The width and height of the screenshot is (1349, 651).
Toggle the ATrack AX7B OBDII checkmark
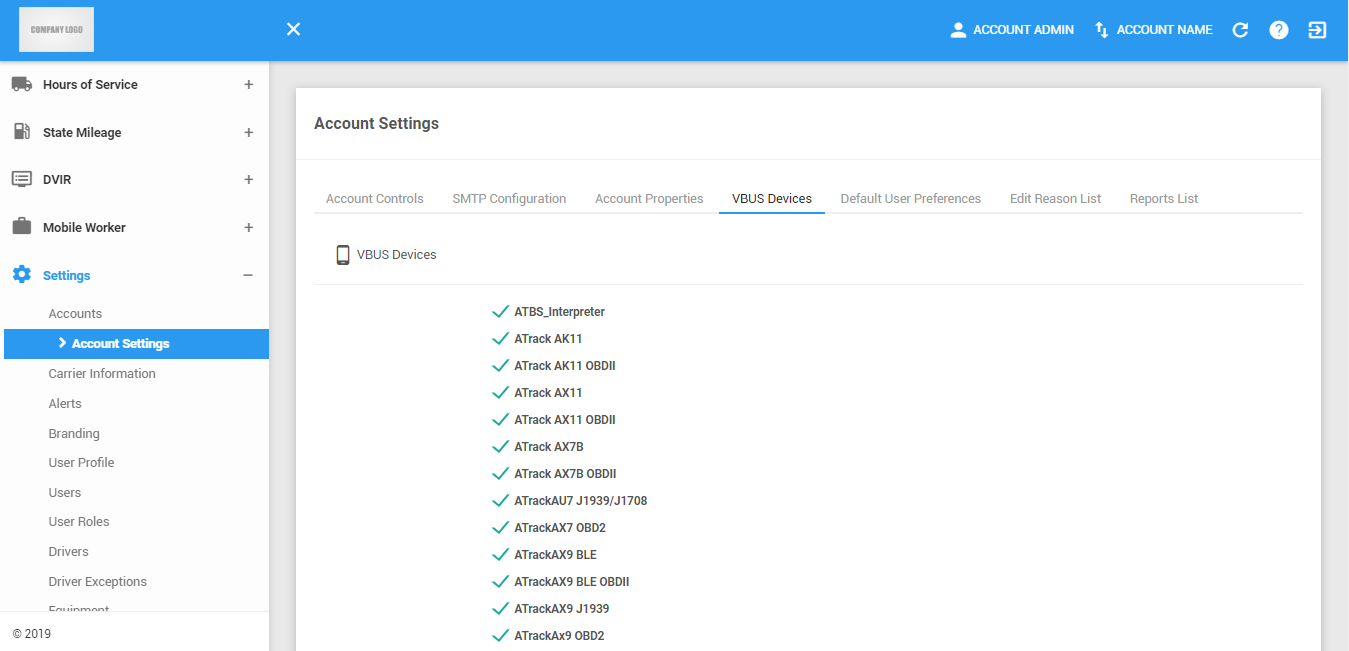(501, 474)
